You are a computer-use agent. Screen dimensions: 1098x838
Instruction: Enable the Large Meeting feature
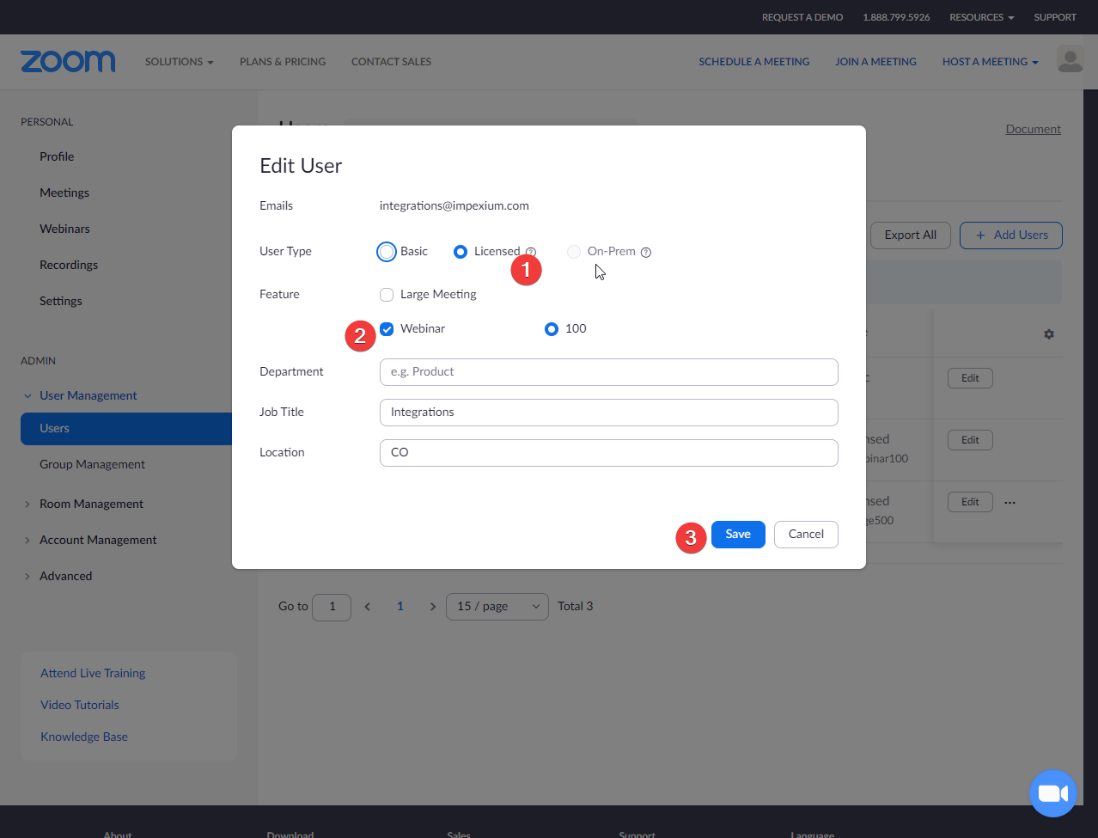tap(387, 295)
